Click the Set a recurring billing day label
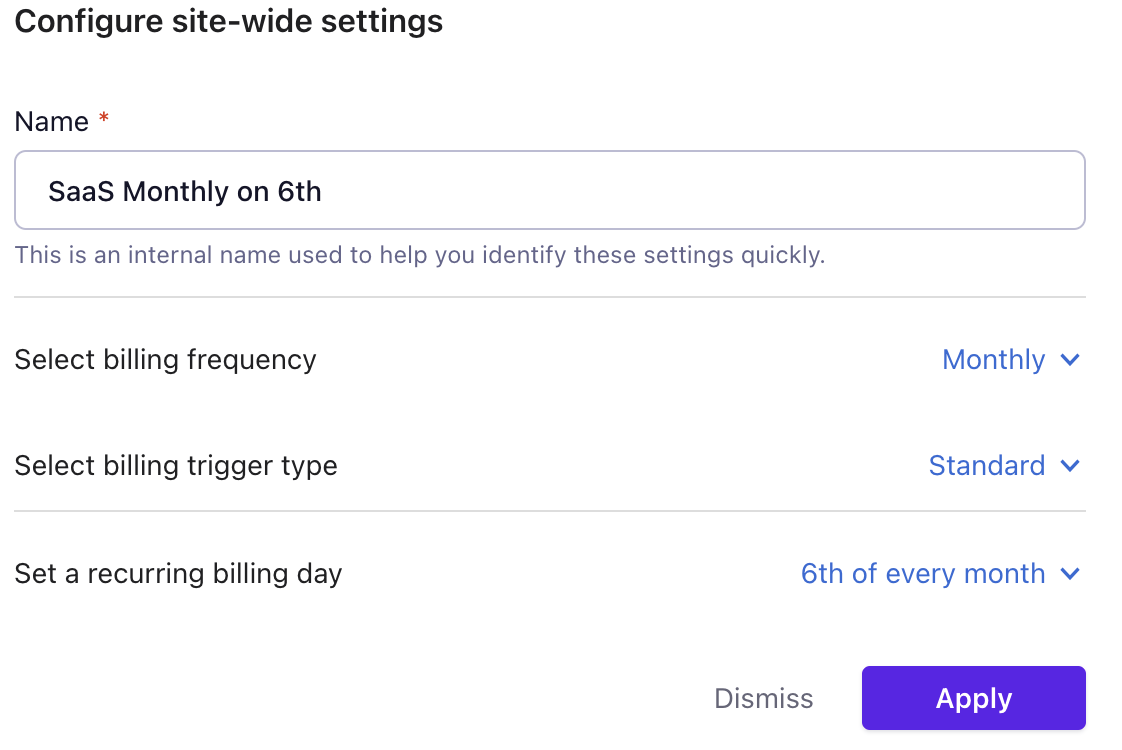 178,574
